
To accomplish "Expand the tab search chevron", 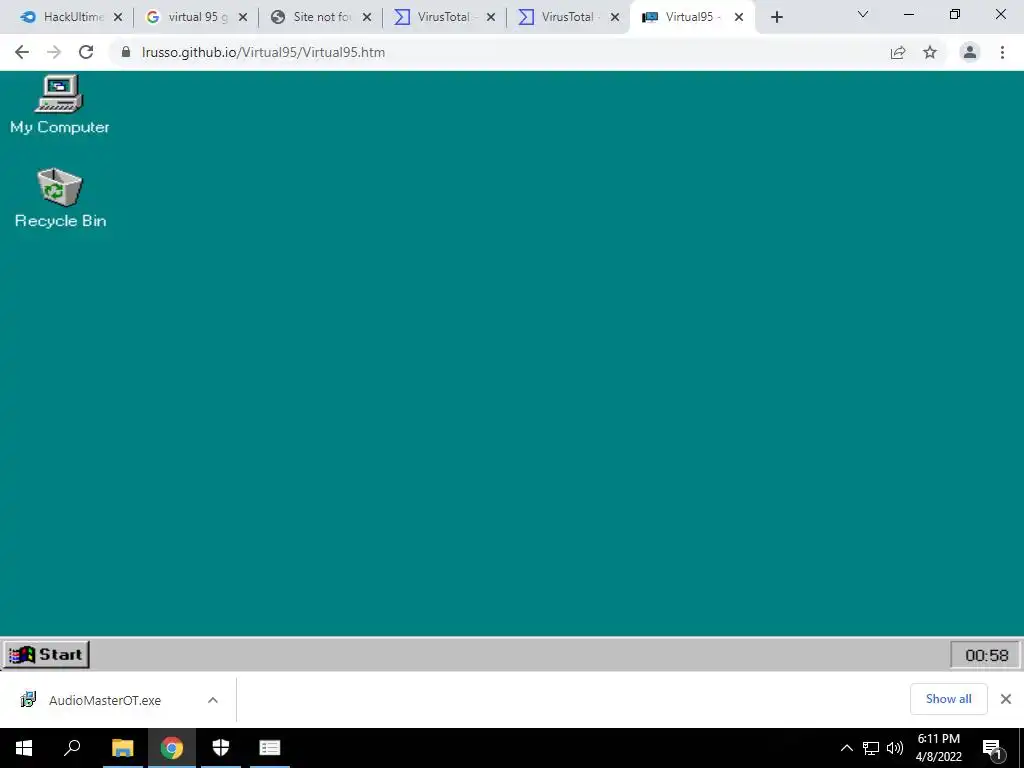I will tap(863, 14).
